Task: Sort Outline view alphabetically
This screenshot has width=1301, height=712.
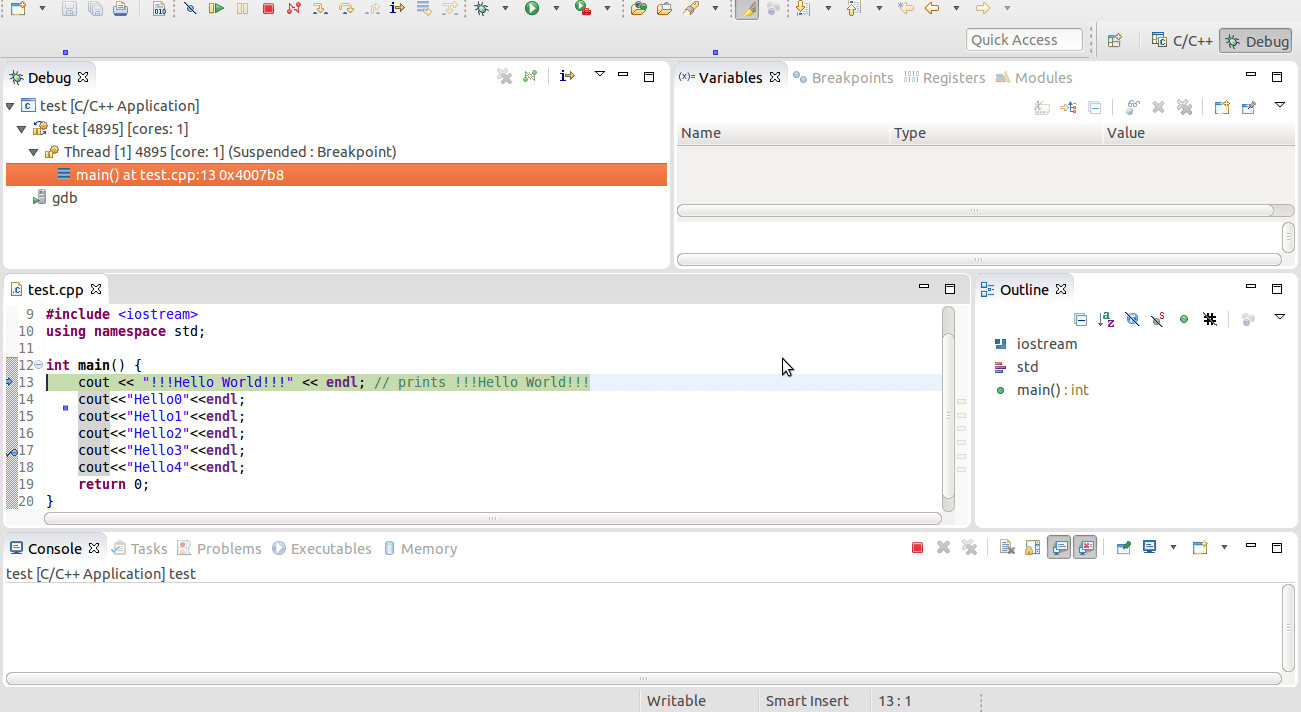Action: (1106, 319)
